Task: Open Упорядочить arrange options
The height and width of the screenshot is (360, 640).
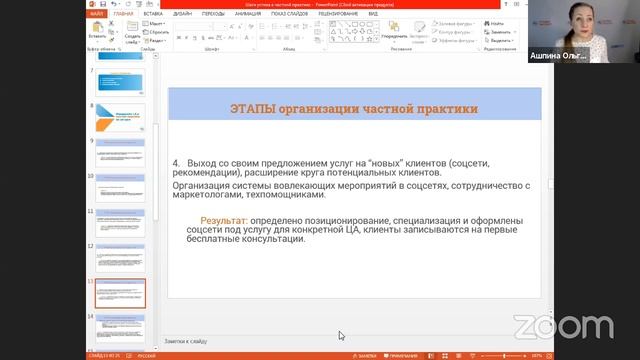Action: (394, 31)
